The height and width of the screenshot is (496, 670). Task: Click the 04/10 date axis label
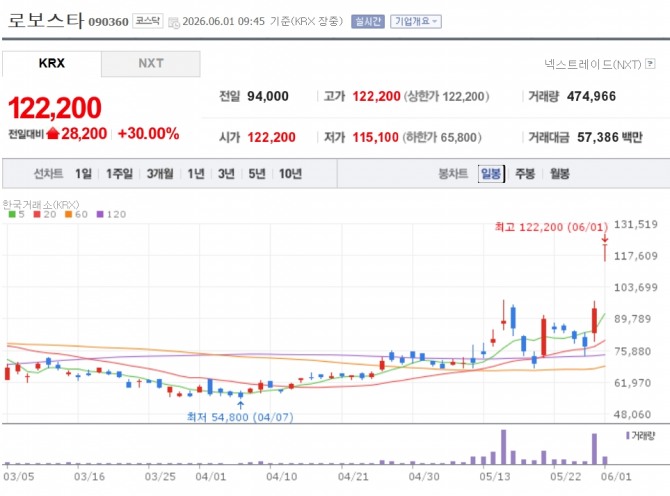coord(282,477)
